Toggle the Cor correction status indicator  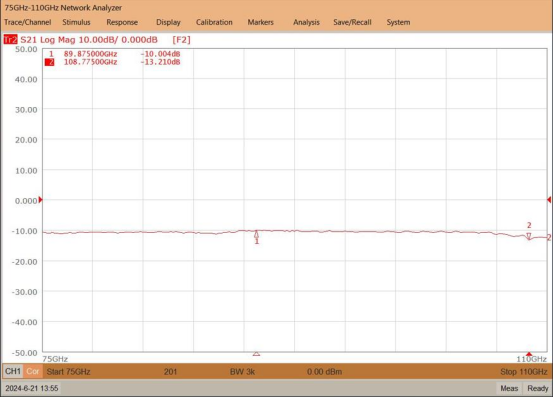coord(33,372)
